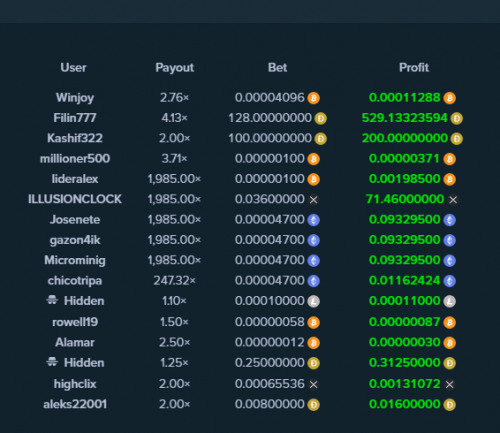Click the XRP icon in highclix's bet
This screenshot has height=433, width=500.
coord(313,384)
